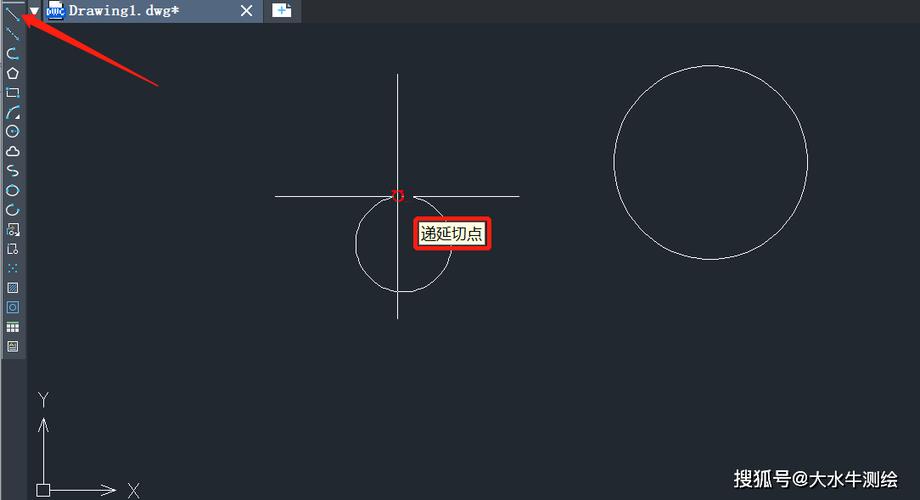Screen dimensions: 920x500
Task: Create a new drawing tab
Action: point(283,11)
